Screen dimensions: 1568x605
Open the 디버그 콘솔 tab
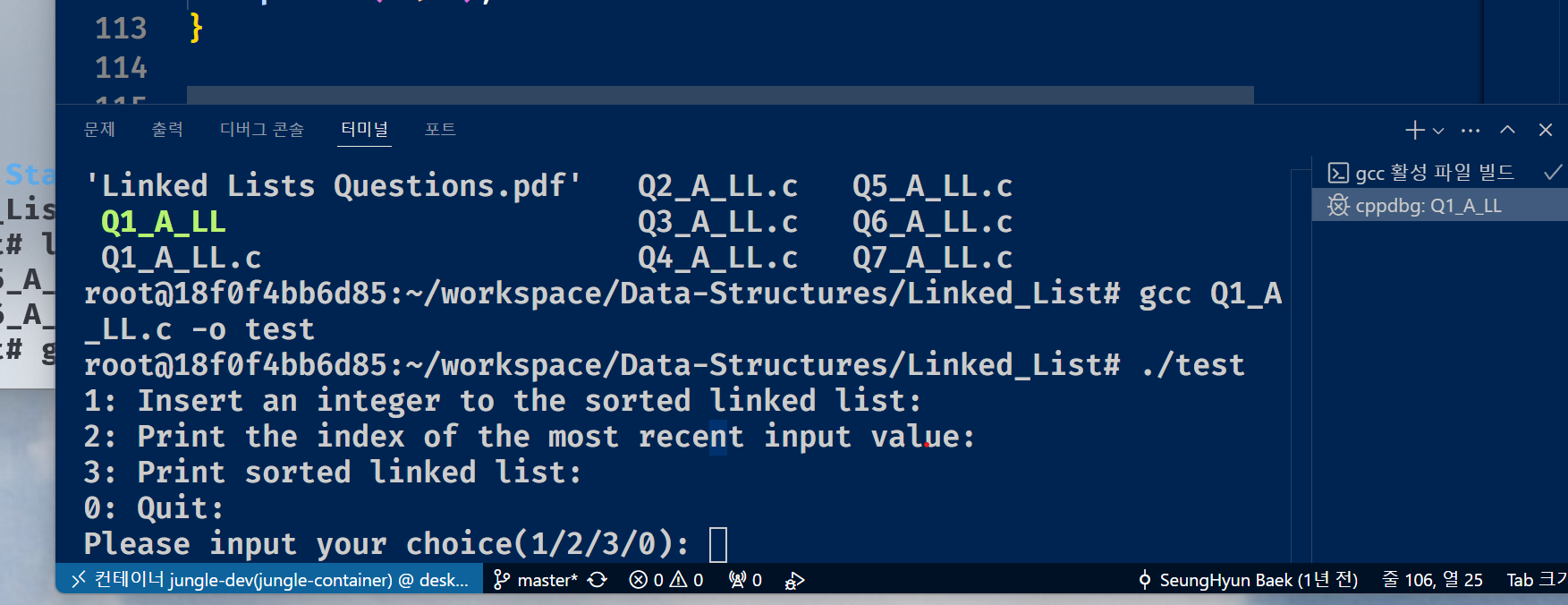[x=262, y=130]
